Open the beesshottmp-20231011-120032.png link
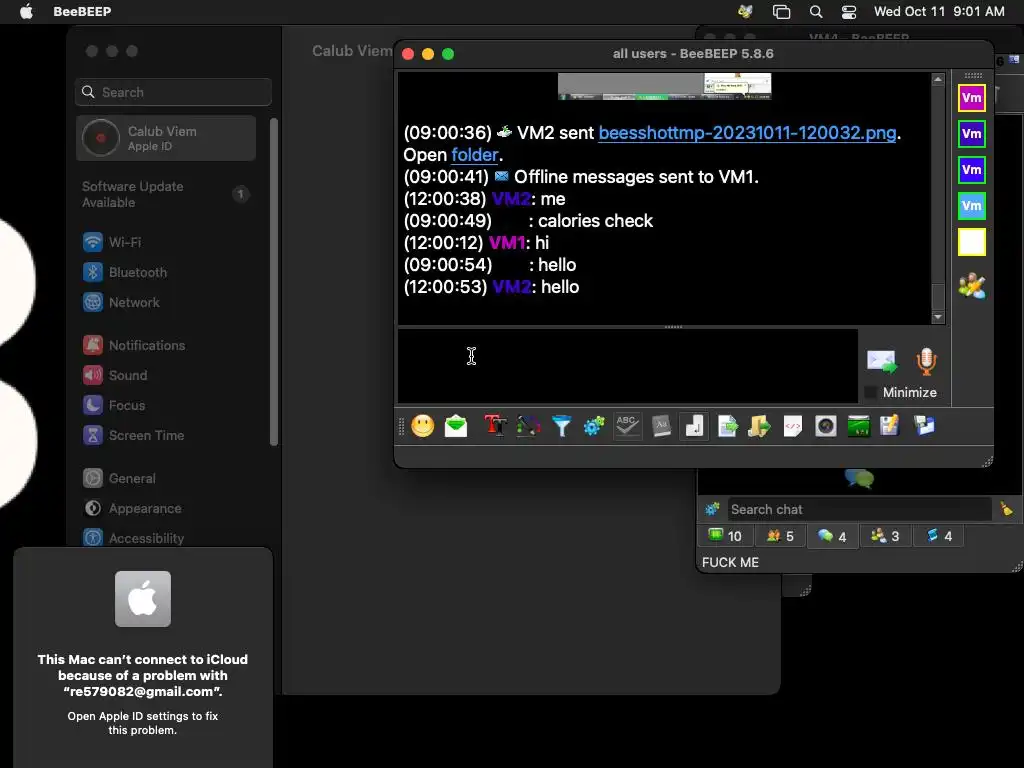This screenshot has height=768, width=1024. click(x=747, y=133)
